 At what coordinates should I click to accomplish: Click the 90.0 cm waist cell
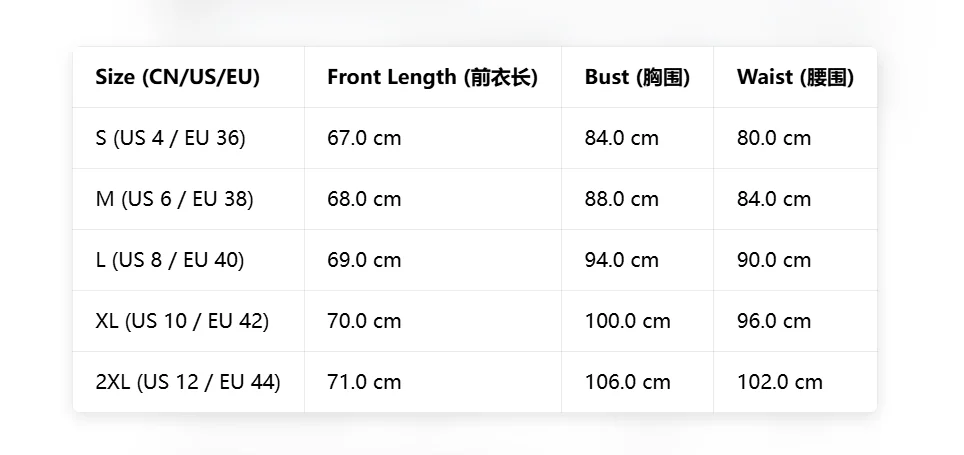(x=796, y=260)
